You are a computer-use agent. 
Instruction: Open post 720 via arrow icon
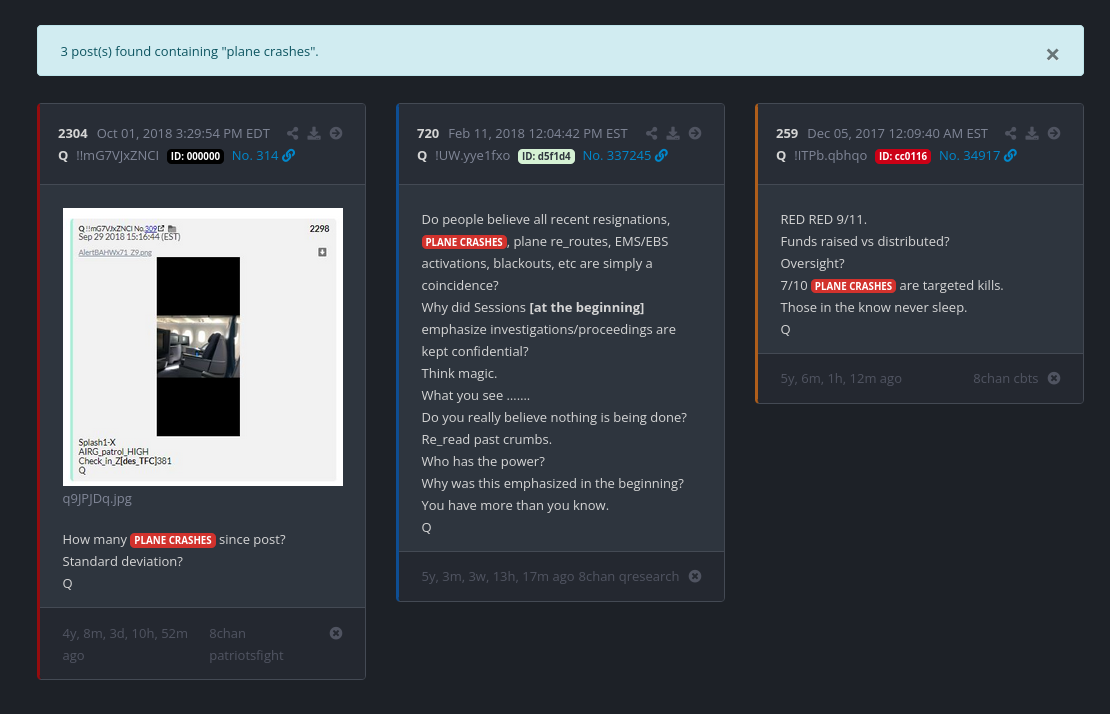695,133
